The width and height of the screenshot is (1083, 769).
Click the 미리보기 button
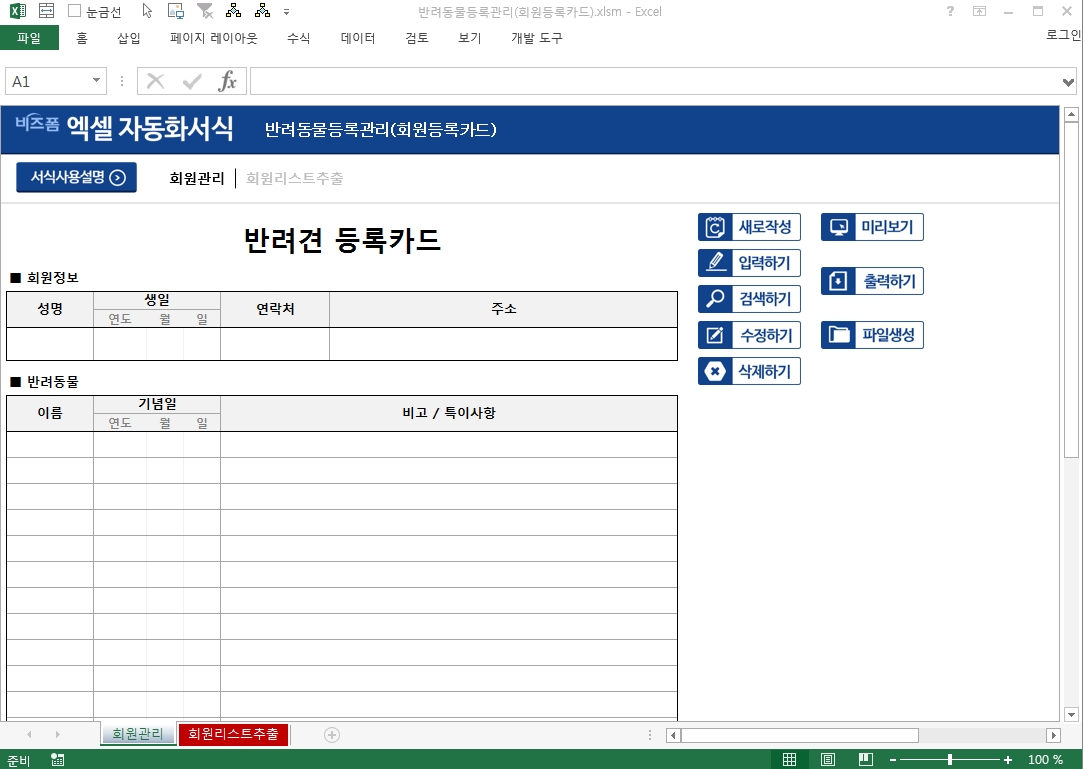[872, 227]
